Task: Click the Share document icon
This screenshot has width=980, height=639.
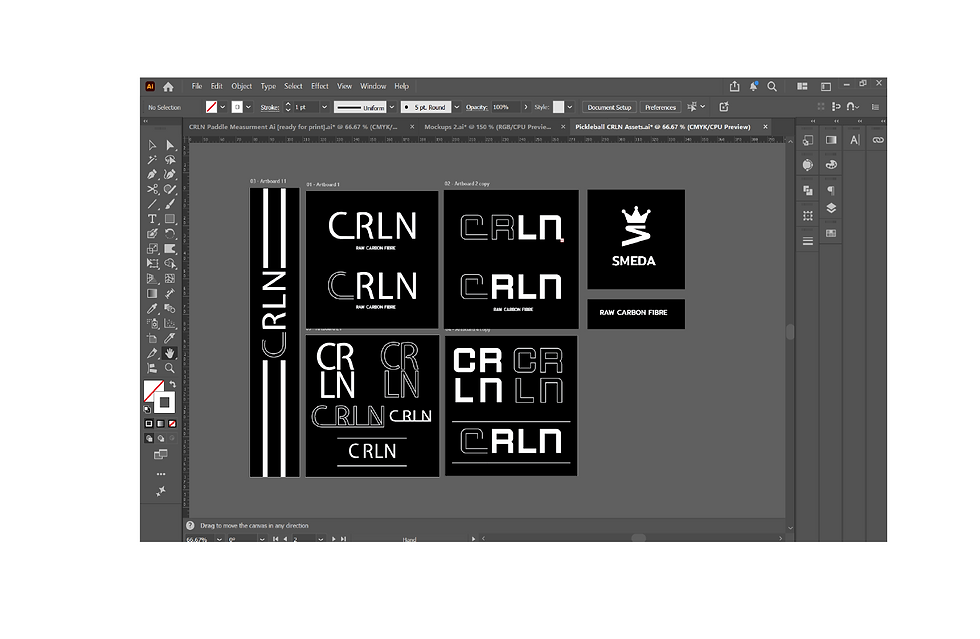Action: coord(734,86)
